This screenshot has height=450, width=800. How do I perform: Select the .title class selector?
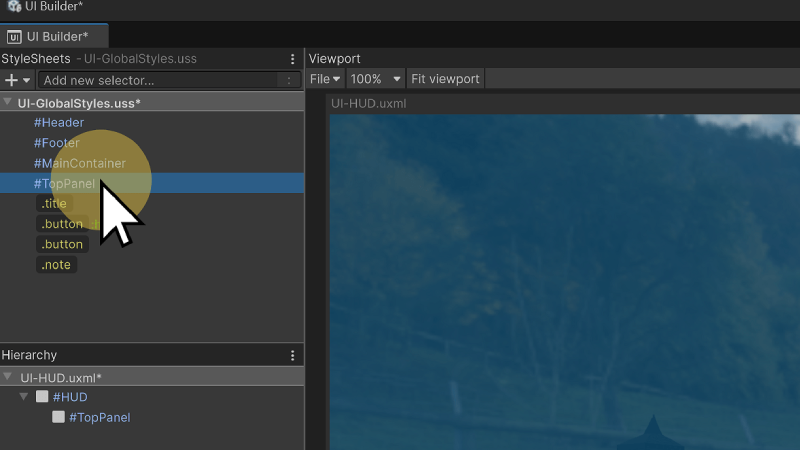(54, 204)
